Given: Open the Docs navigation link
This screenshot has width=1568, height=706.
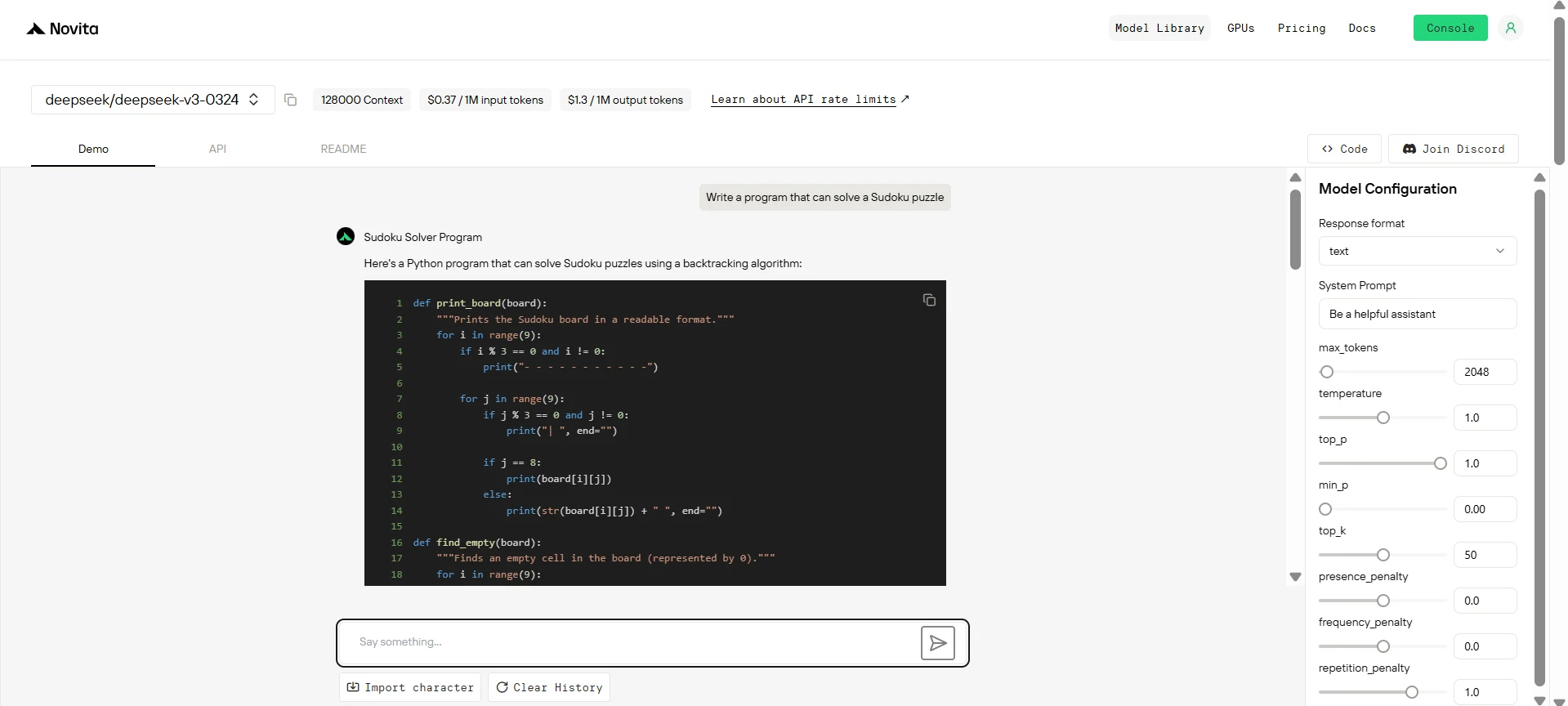Looking at the screenshot, I should tap(1362, 28).
